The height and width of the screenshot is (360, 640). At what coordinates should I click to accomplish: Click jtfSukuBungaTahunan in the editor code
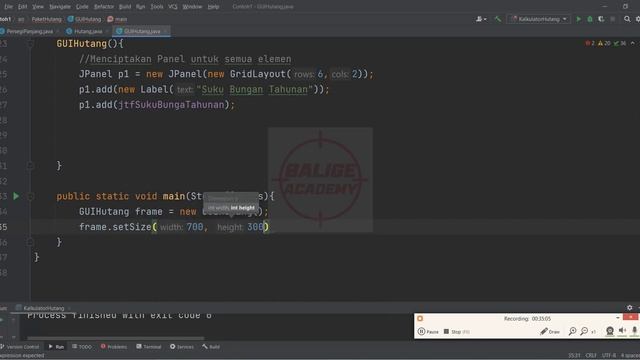pyautogui.click(x=171, y=105)
